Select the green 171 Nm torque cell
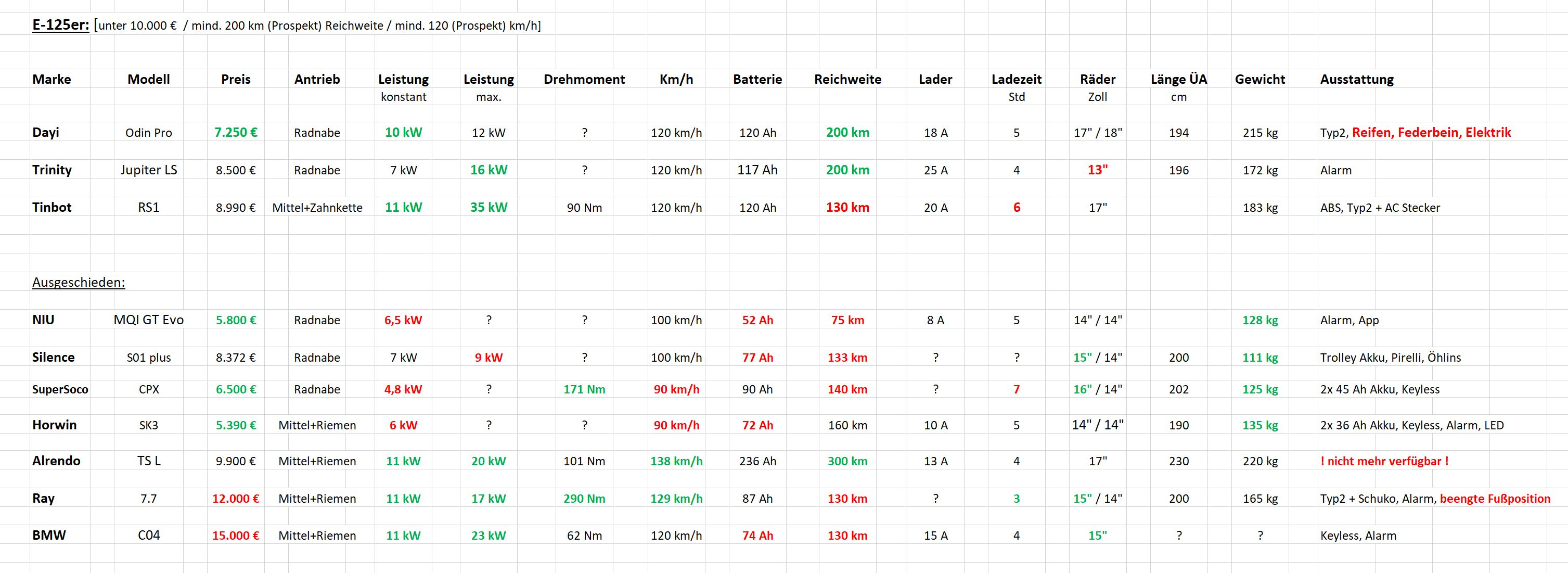1568x573 pixels. click(584, 389)
